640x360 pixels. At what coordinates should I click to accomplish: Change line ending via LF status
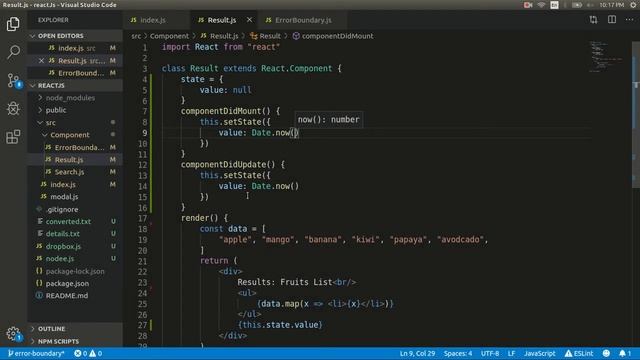tap(511, 353)
